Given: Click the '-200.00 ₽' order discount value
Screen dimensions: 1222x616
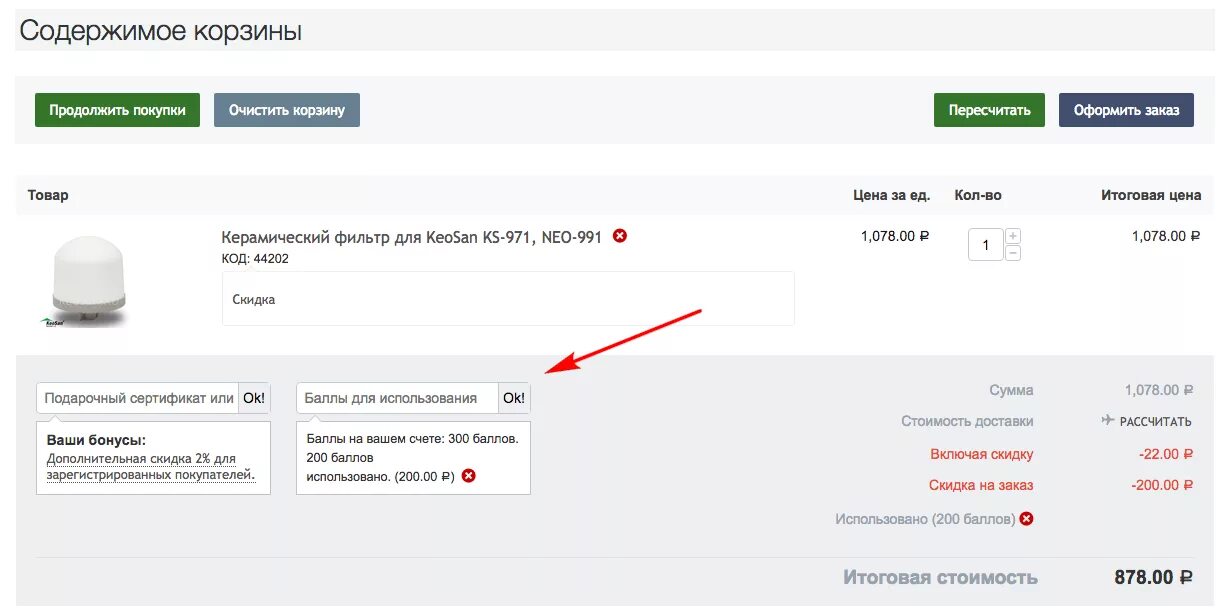Looking at the screenshot, I should 1162,485.
